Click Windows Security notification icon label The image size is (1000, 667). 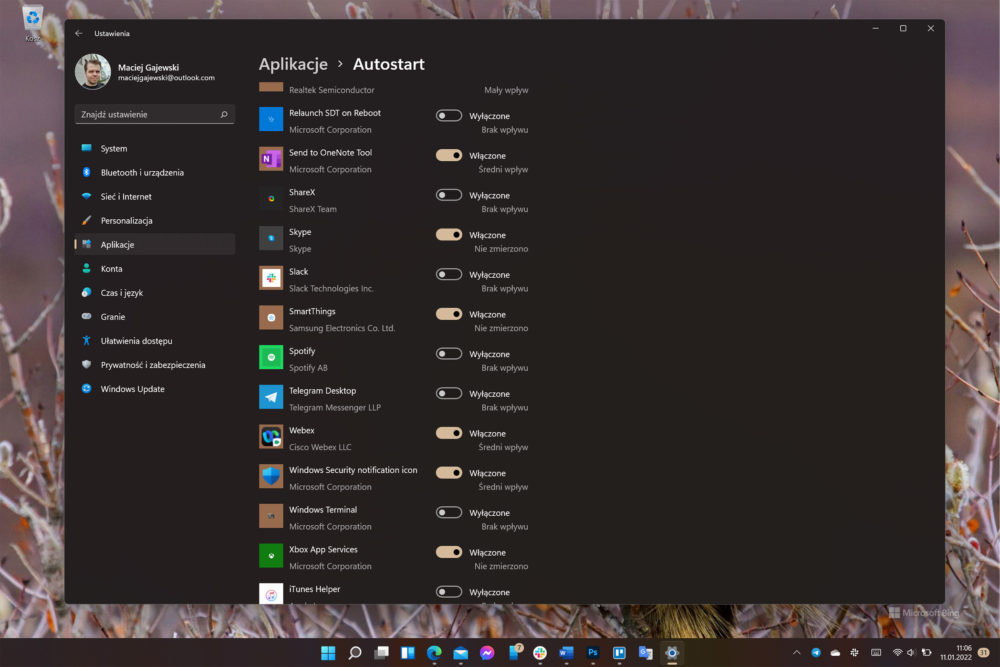coord(353,470)
